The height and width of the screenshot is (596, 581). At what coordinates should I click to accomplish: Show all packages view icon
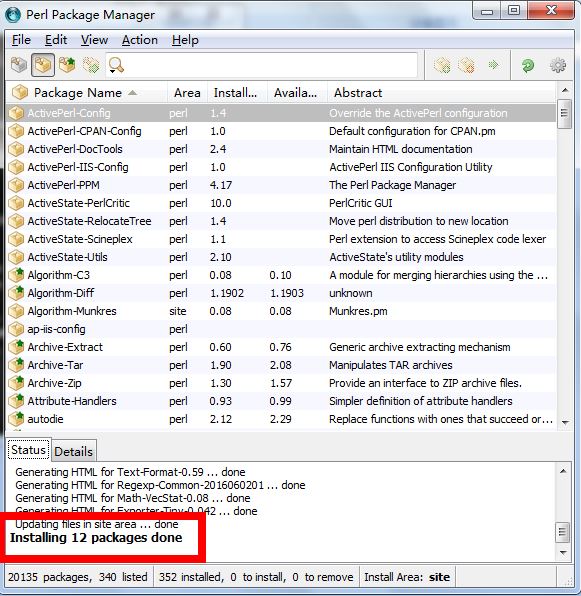(19, 65)
